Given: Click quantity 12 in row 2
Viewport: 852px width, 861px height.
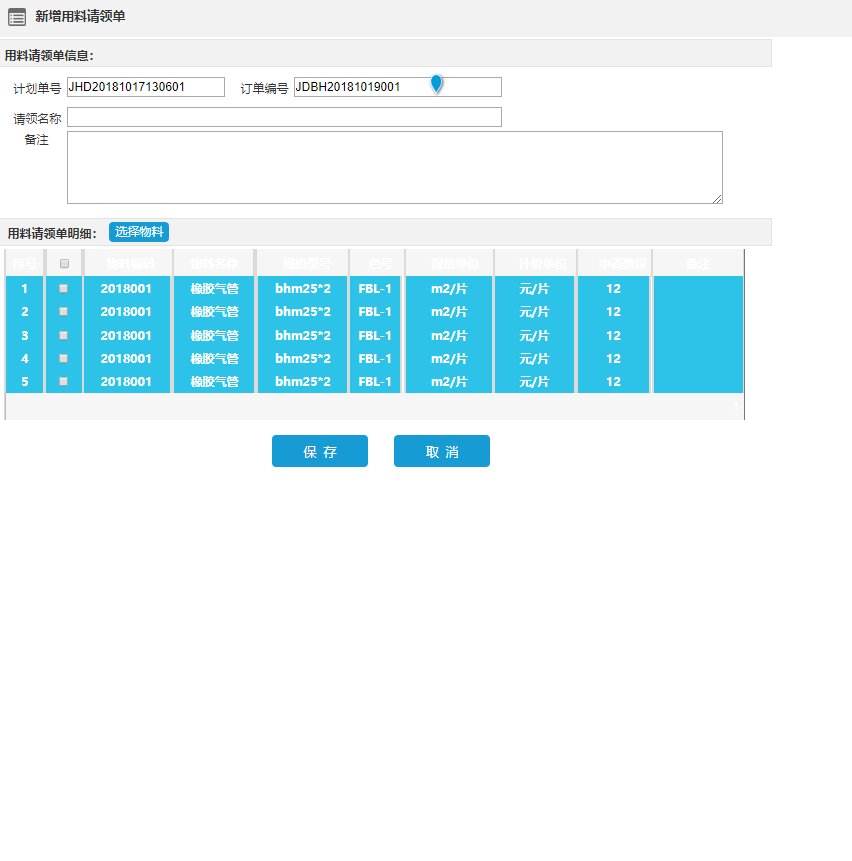Looking at the screenshot, I should click(x=613, y=311).
